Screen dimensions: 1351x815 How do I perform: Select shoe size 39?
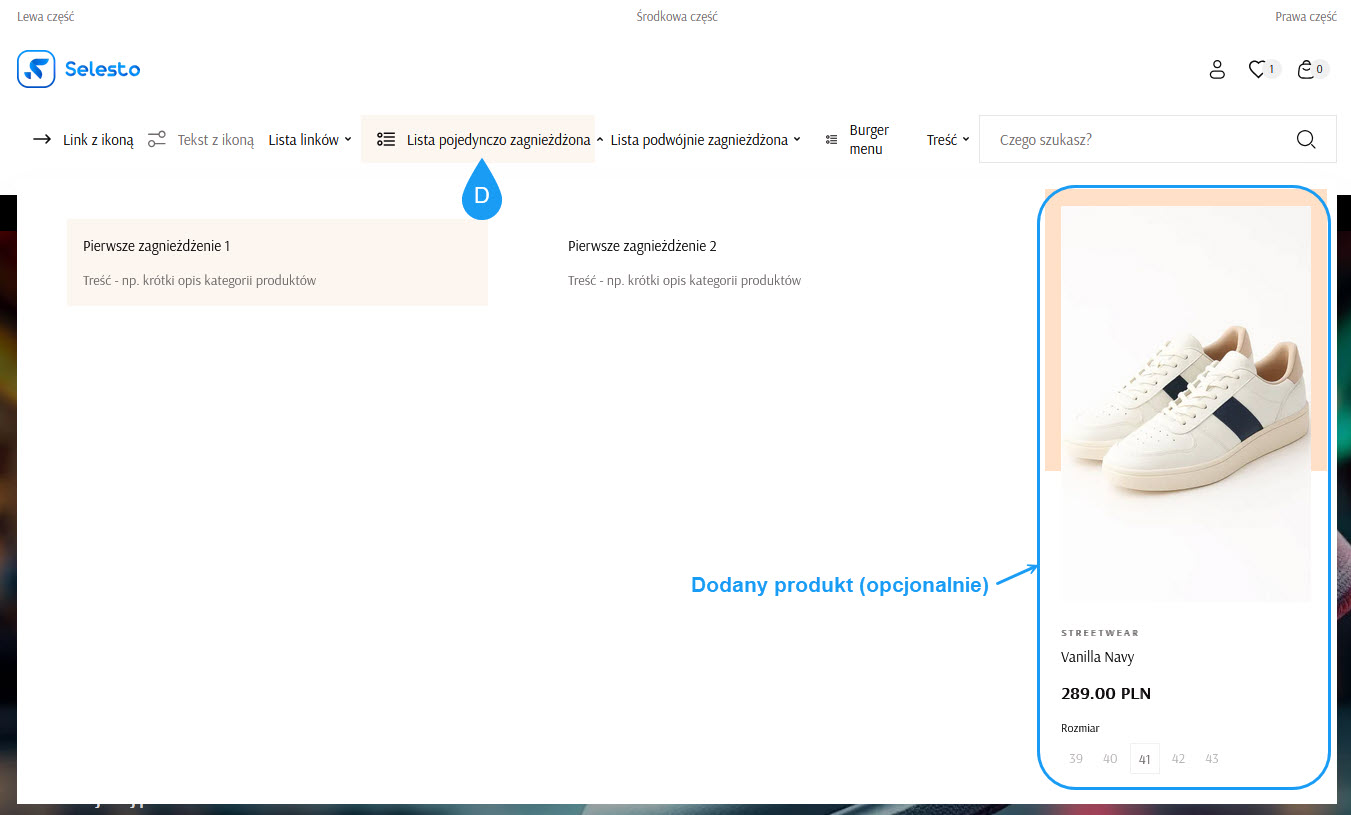pyautogui.click(x=1075, y=758)
